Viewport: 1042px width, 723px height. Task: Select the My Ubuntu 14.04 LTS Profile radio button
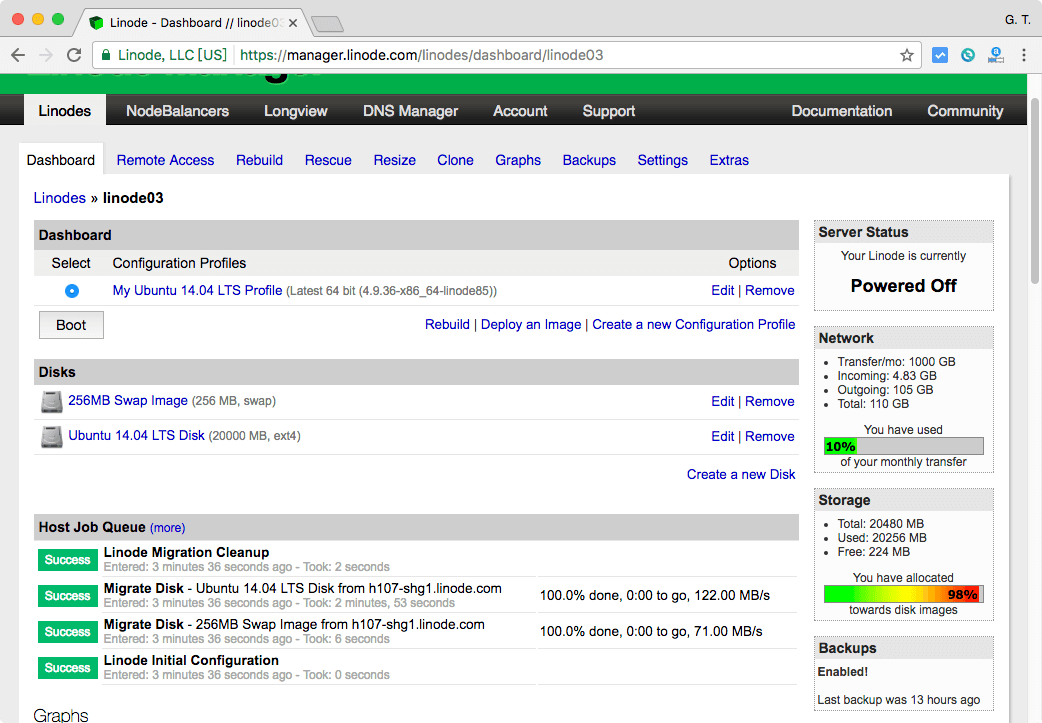(71, 291)
